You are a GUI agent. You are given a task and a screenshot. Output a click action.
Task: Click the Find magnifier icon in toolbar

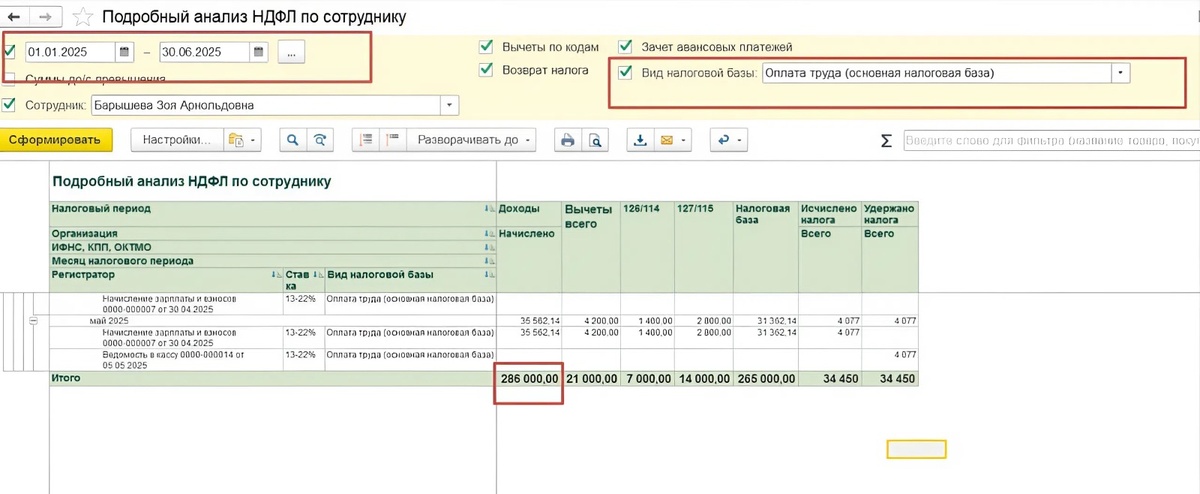click(x=292, y=140)
